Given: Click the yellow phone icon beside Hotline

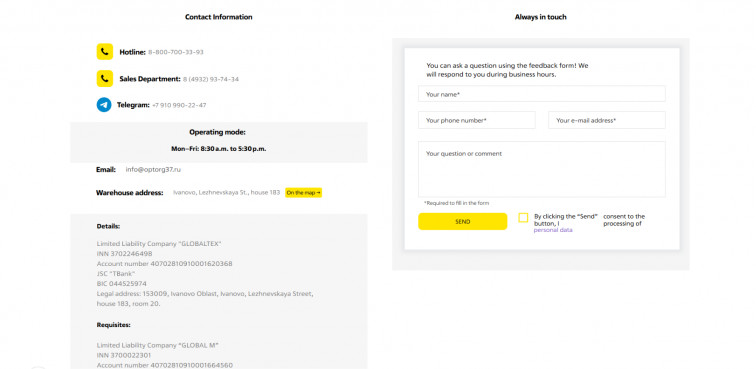Looking at the screenshot, I should (x=105, y=52).
